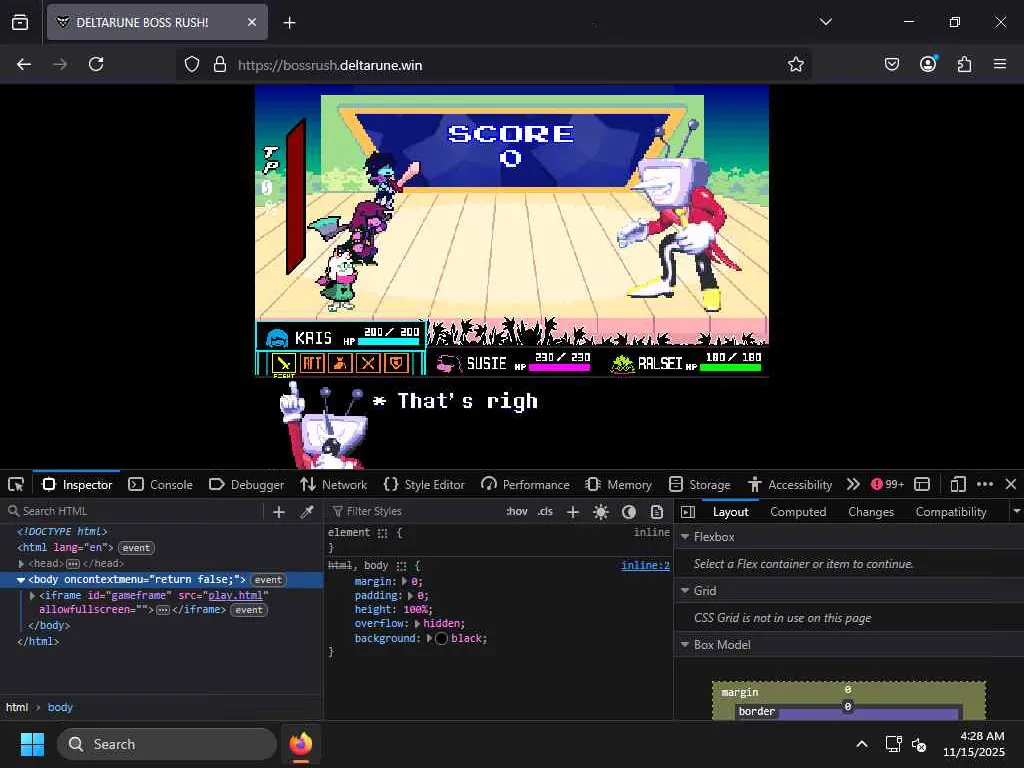Screen dimensions: 1024x768
Task: Open a new browser tab
Action: 289,23
